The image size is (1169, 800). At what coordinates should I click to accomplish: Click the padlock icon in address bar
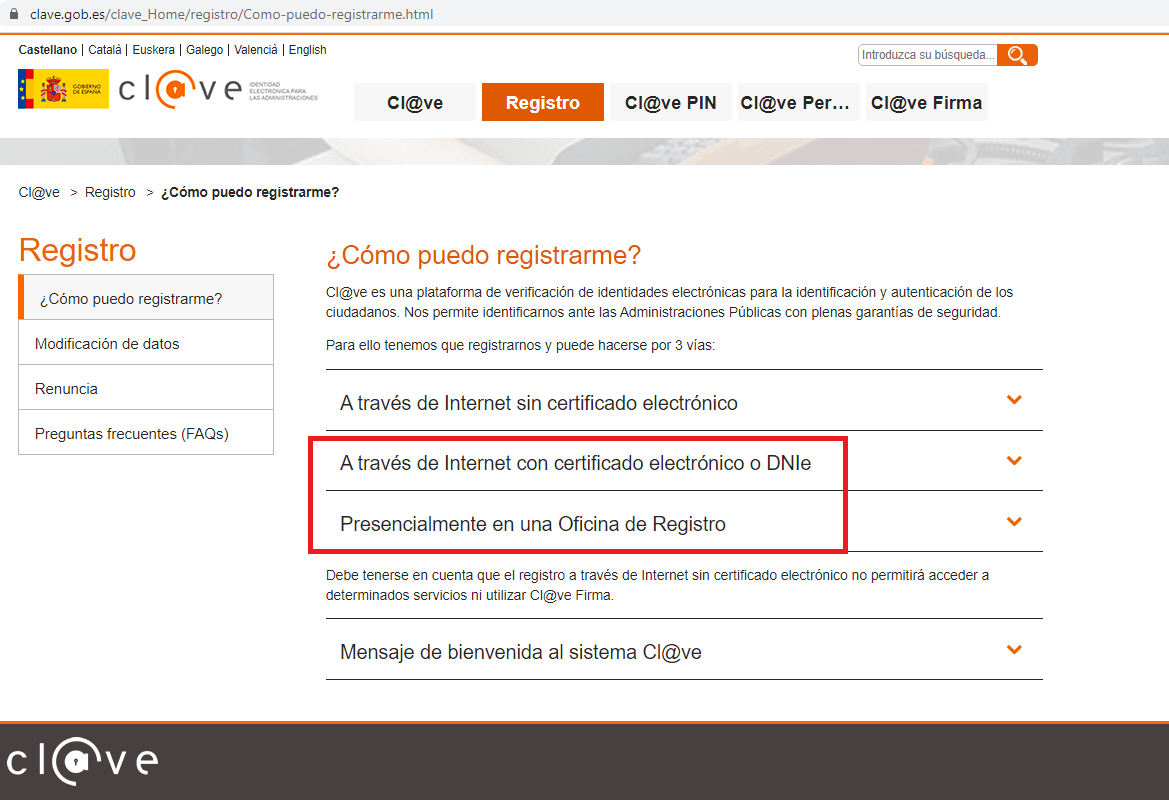click(14, 13)
